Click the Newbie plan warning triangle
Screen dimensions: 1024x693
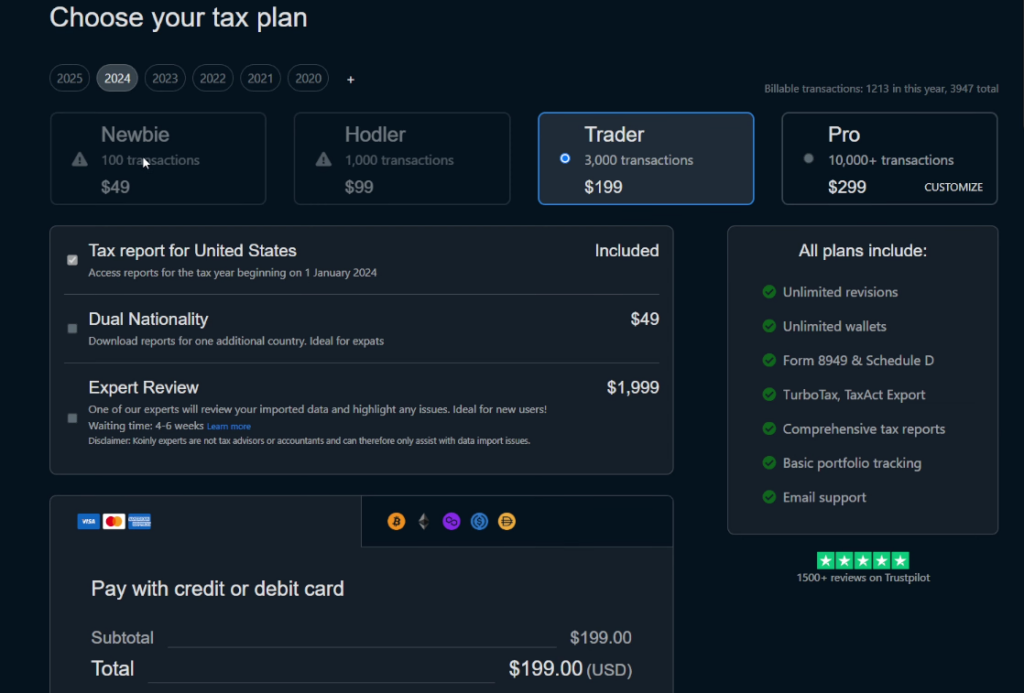click(x=80, y=159)
